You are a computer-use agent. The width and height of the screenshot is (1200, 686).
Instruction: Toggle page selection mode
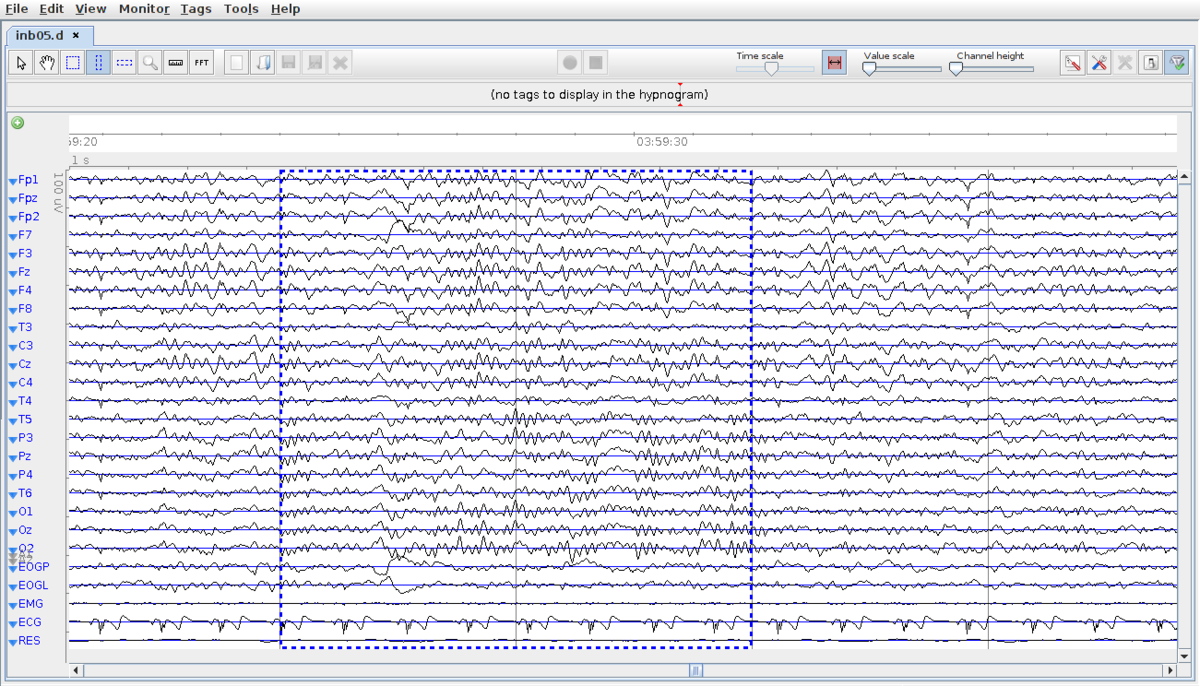coord(98,62)
